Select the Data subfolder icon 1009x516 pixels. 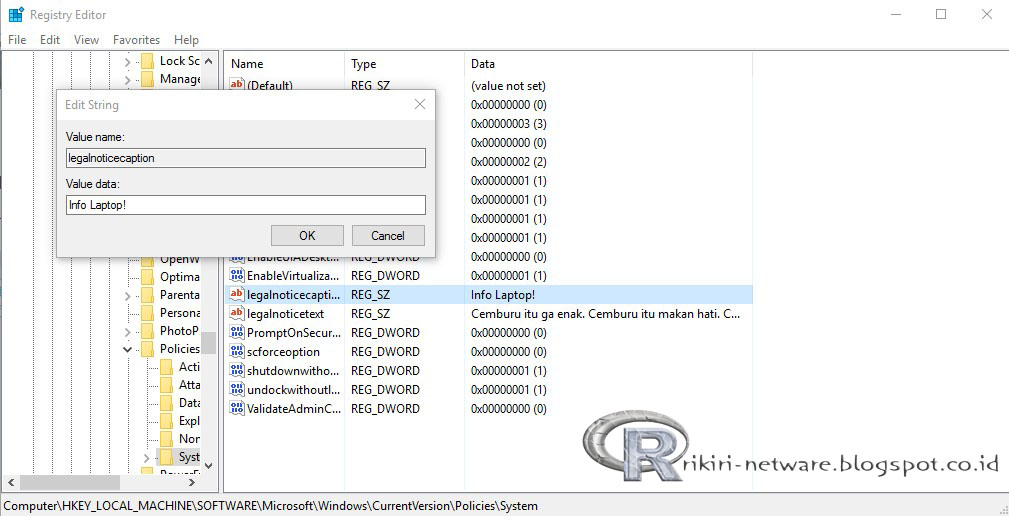point(167,403)
